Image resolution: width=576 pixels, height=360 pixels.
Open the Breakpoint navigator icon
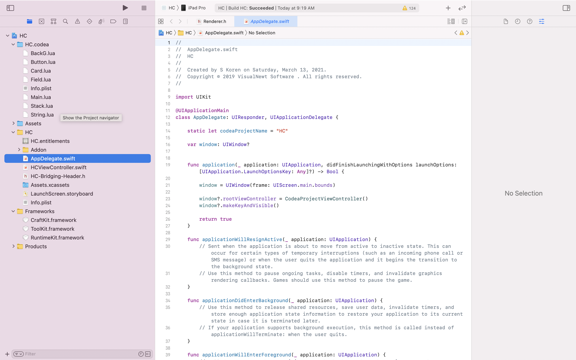[113, 21]
